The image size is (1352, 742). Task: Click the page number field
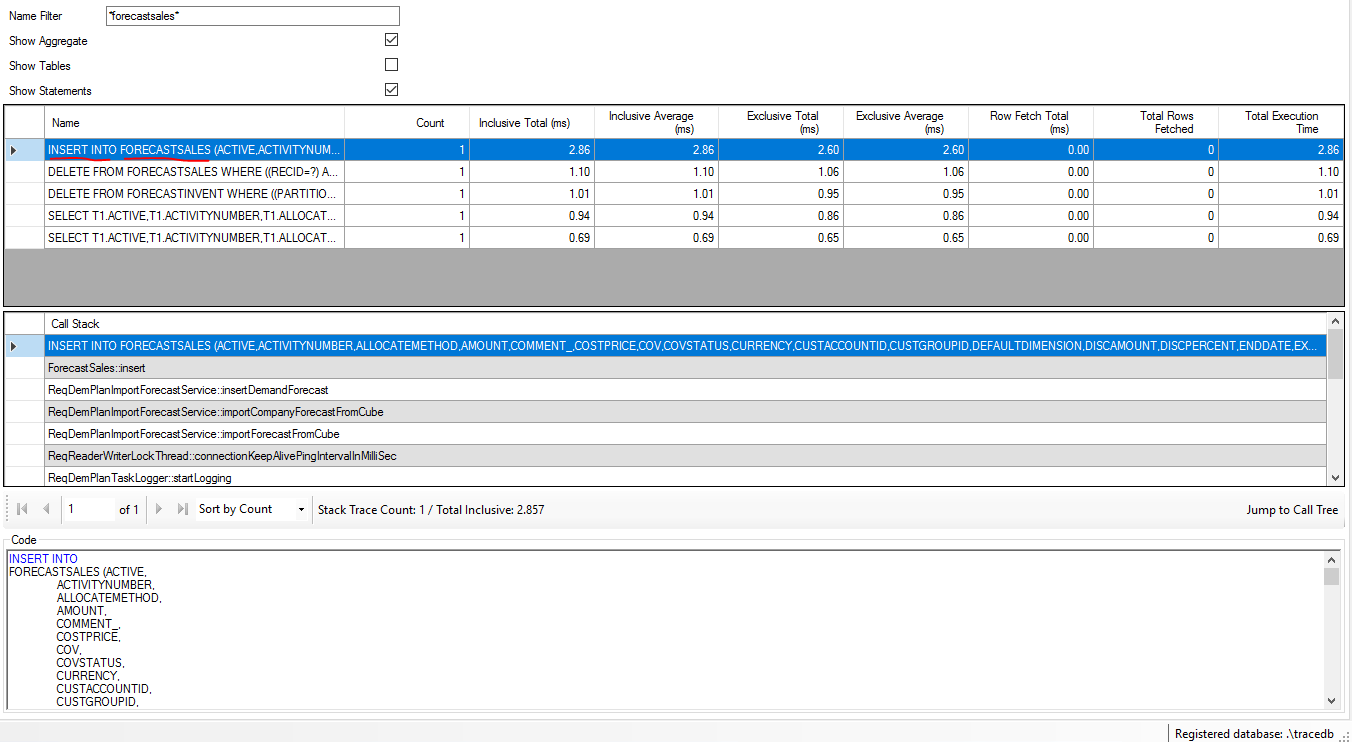(90, 510)
